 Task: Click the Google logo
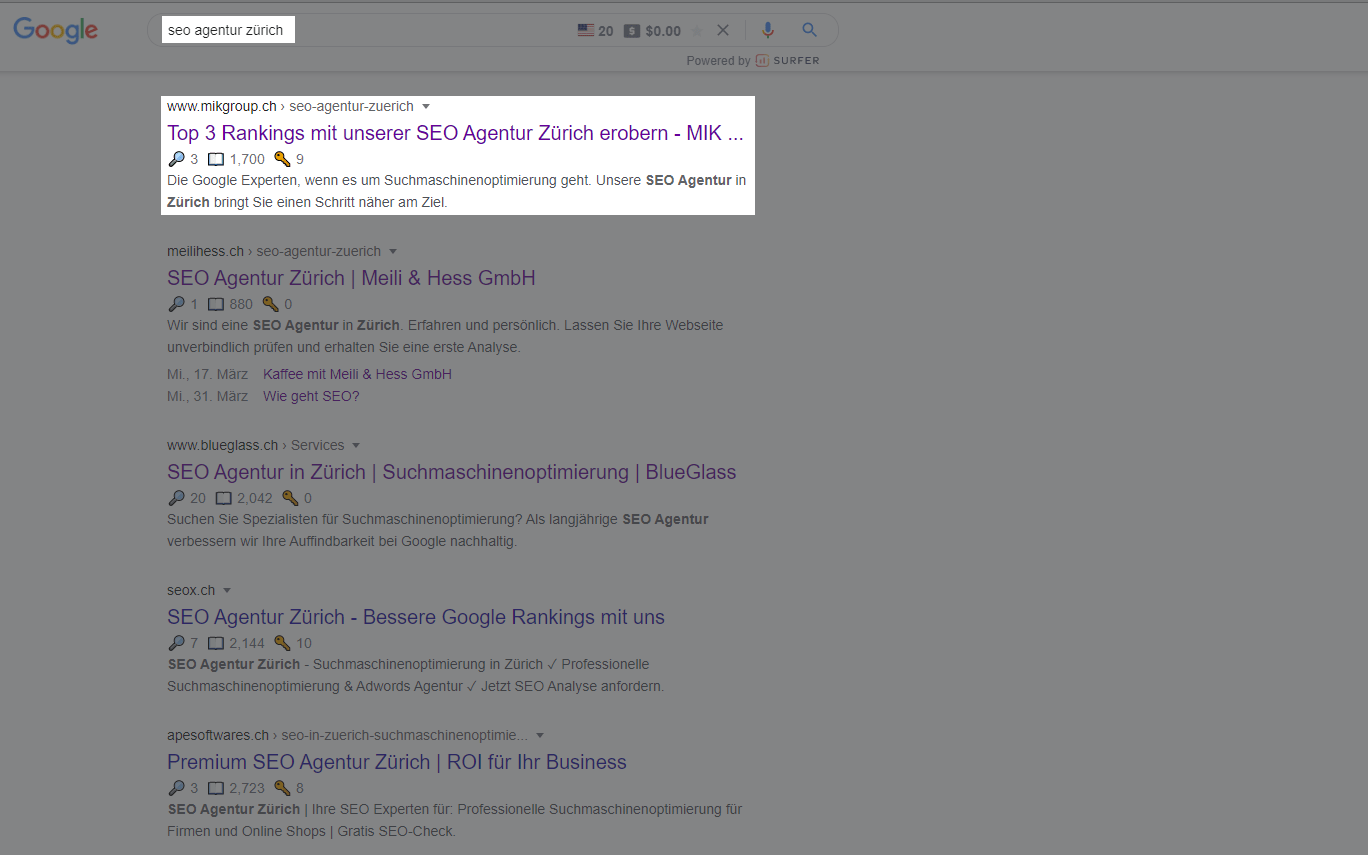click(55, 30)
